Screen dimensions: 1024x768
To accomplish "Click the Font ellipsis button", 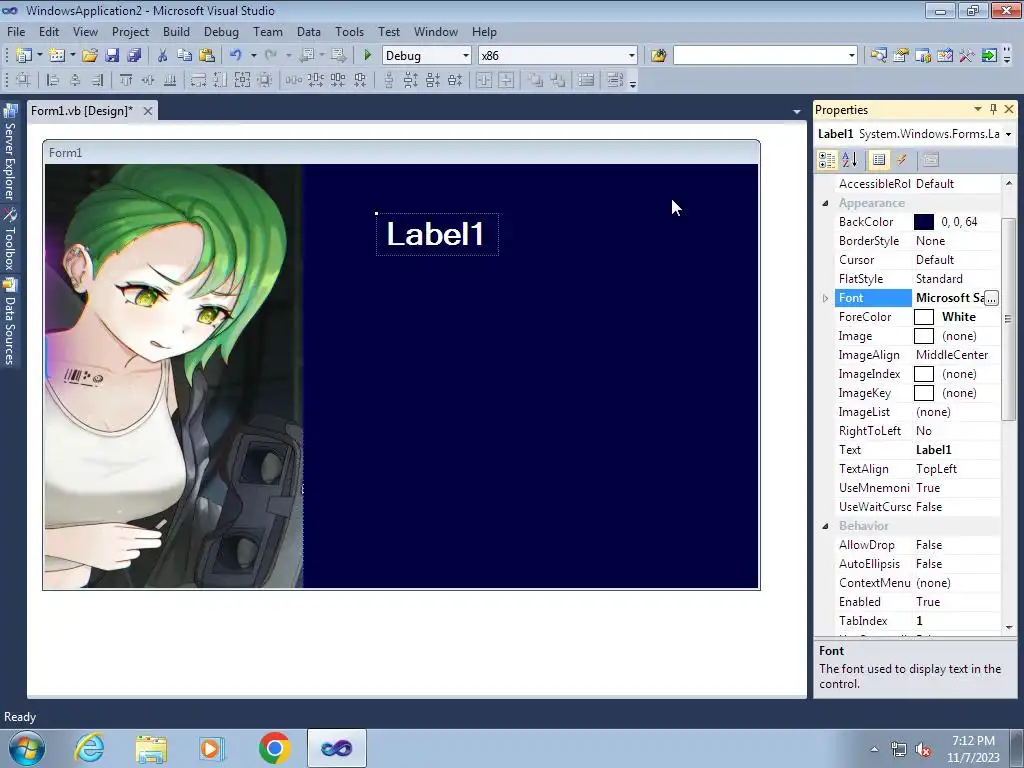I will click(991, 298).
